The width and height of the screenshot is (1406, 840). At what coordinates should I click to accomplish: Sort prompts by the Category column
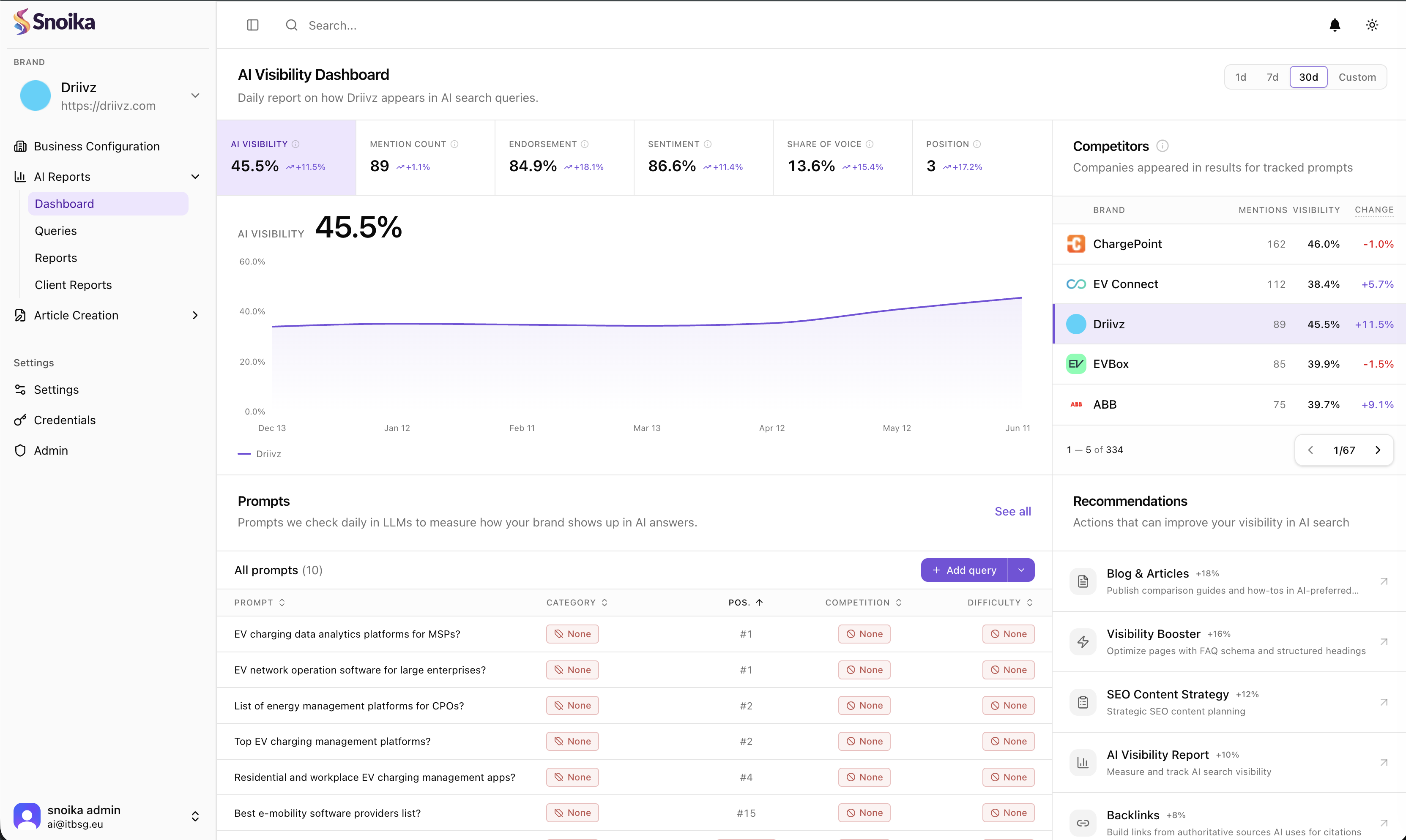click(x=577, y=602)
